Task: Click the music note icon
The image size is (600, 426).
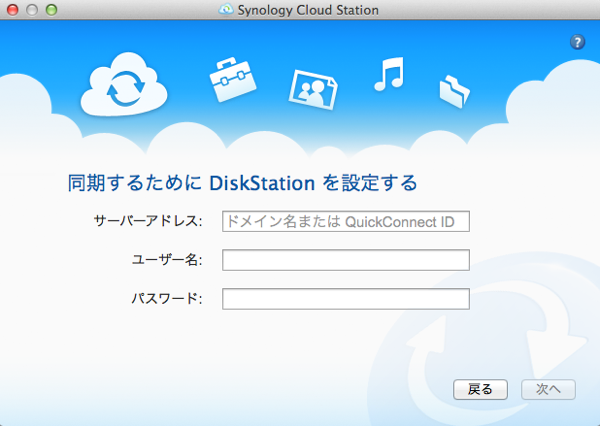Action: (x=389, y=74)
